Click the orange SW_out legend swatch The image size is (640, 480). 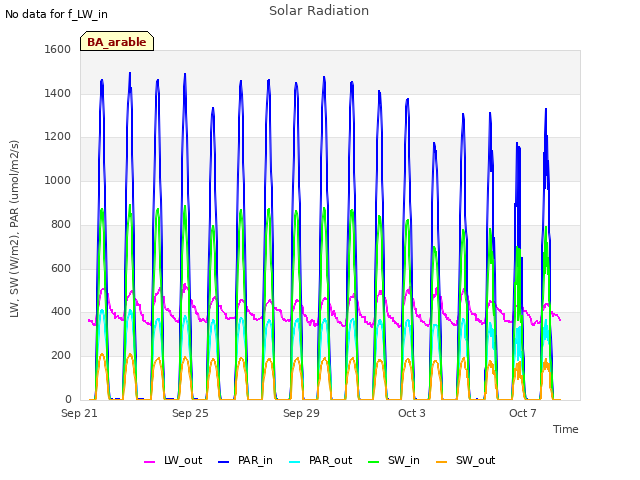[x=442, y=462]
